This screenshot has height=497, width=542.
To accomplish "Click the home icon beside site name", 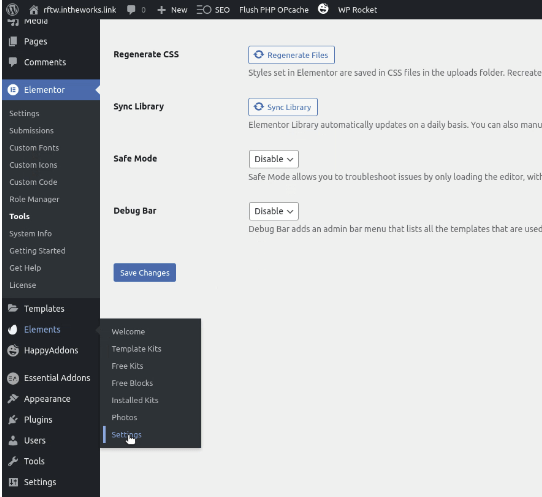I will click(34, 10).
